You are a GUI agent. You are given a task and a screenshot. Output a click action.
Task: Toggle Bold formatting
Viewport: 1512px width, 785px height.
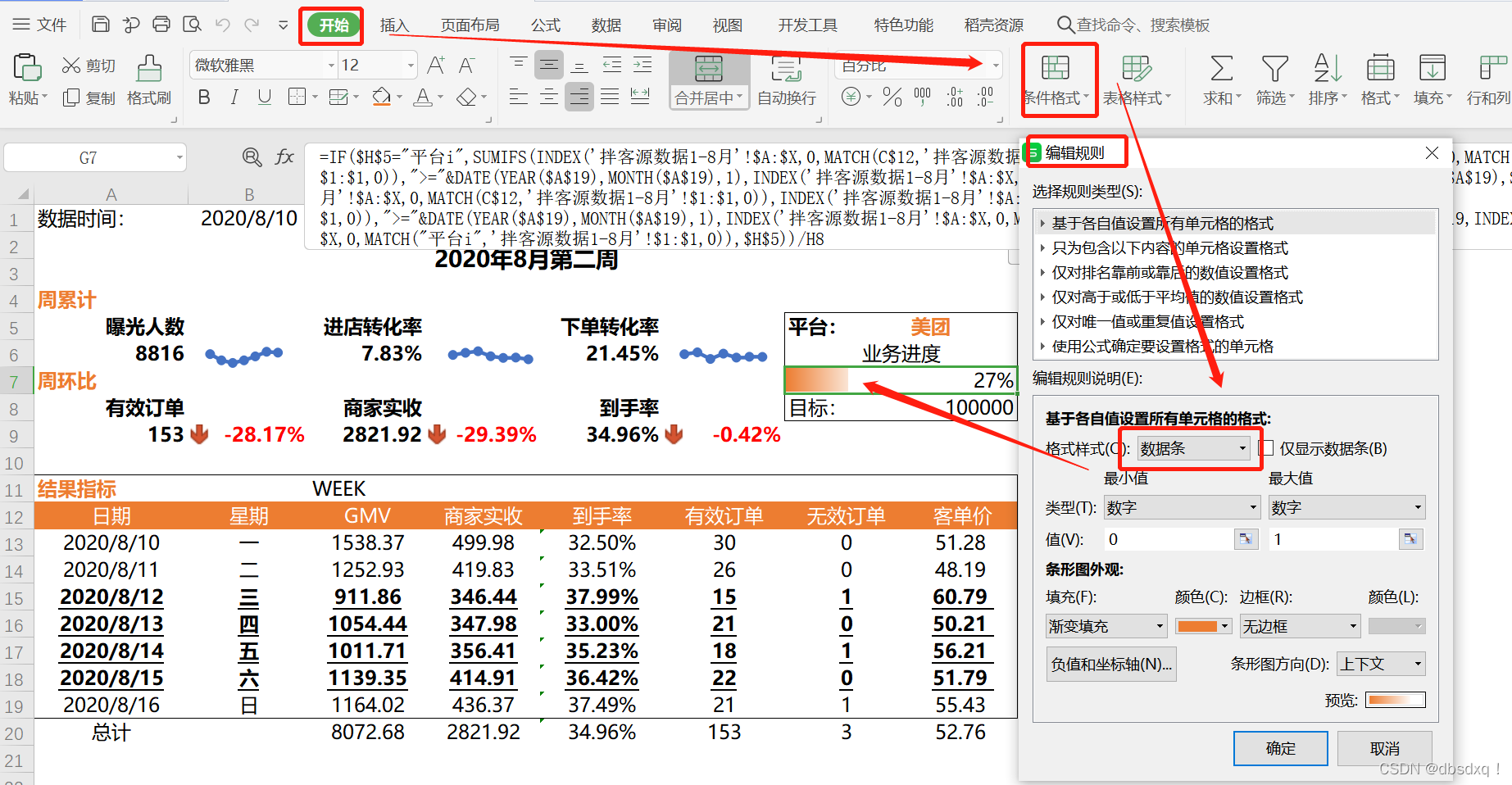click(204, 98)
